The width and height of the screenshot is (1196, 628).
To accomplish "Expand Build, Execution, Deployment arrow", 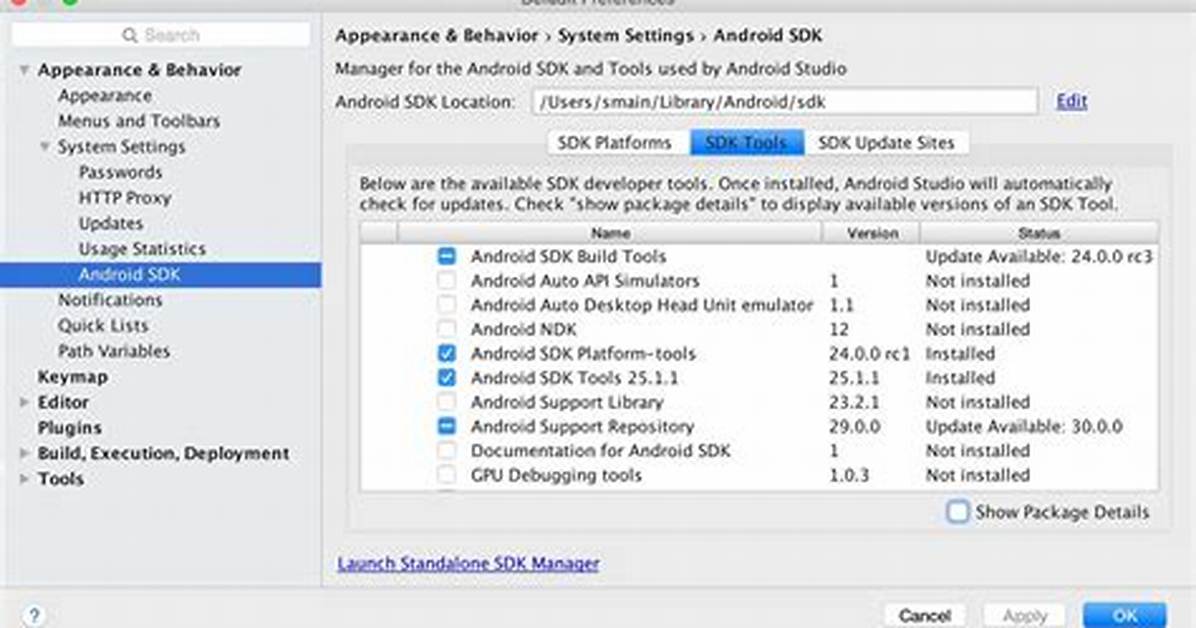I will click(x=24, y=453).
